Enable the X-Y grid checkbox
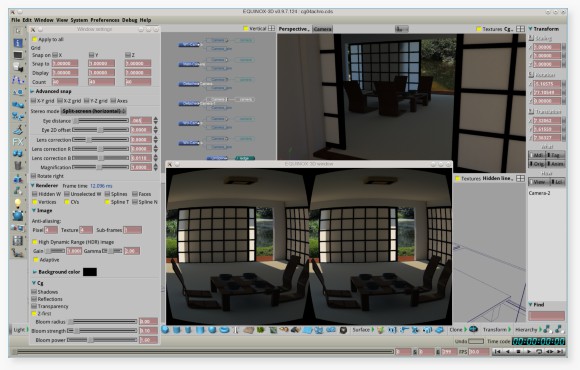Image resolution: width=580 pixels, height=370 pixels. tap(33, 101)
